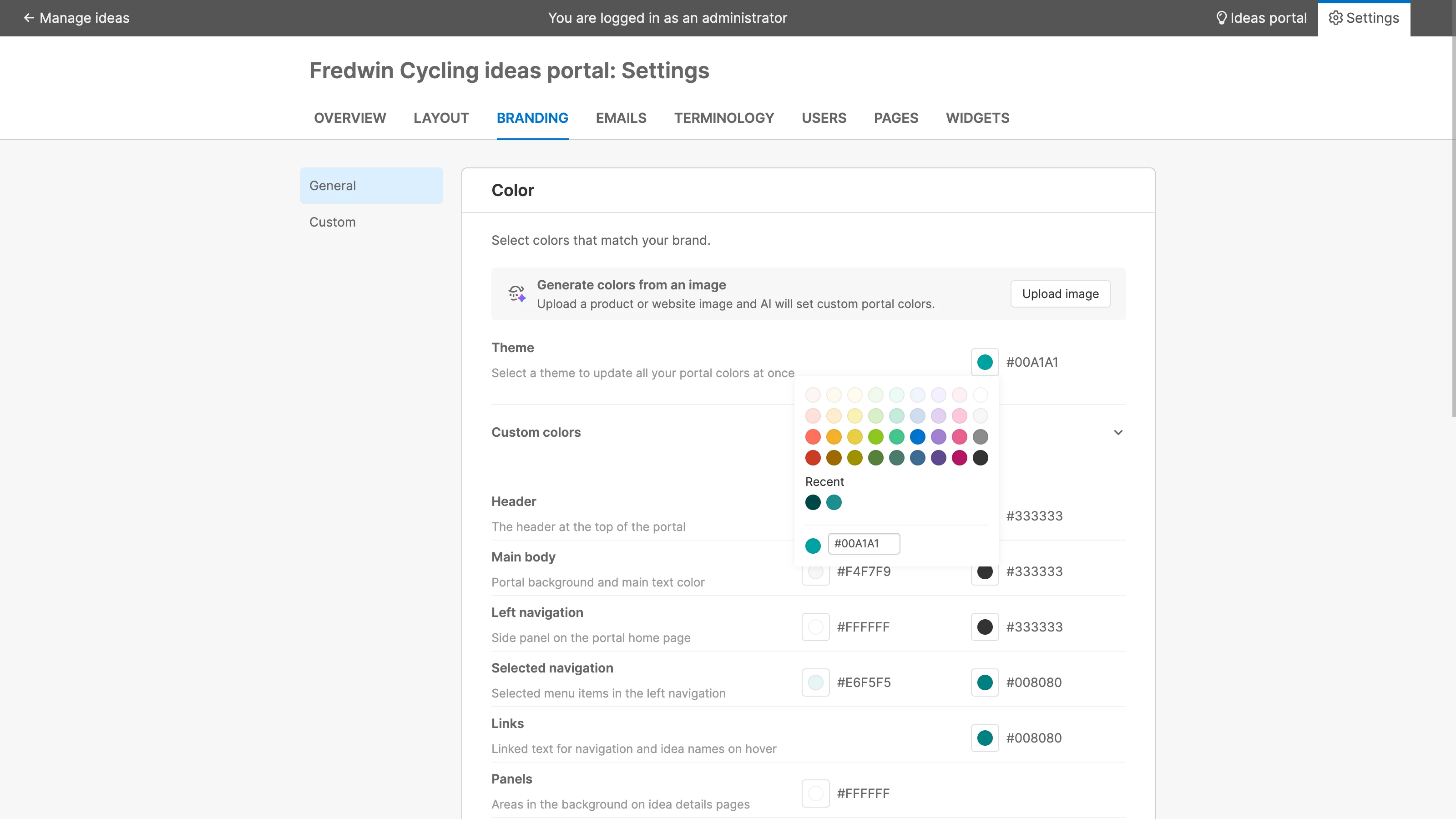Click the current color preview dot beside hex field
This screenshot has width=1456, height=819.
pyautogui.click(x=813, y=546)
